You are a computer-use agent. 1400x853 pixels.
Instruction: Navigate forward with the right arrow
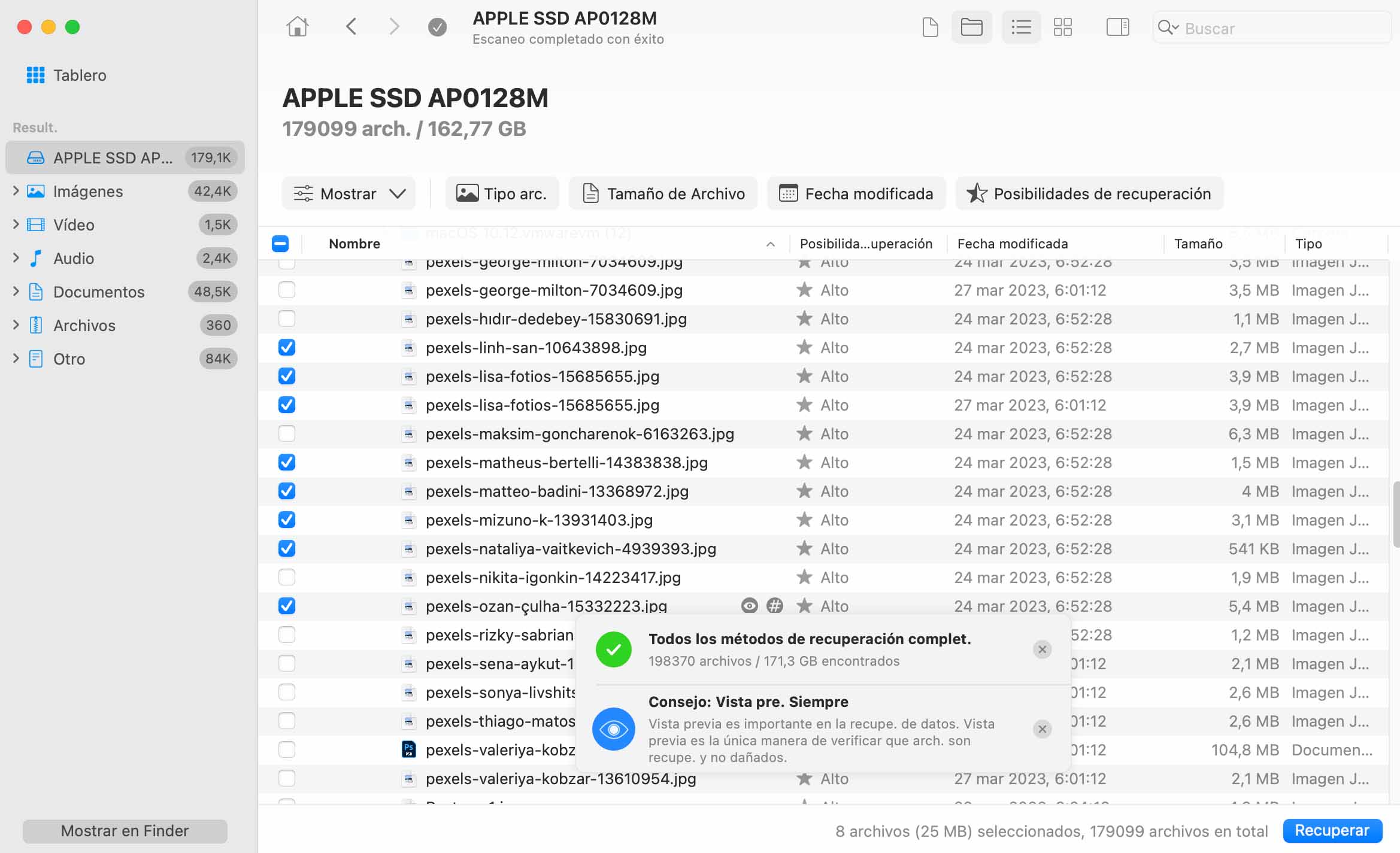393,27
